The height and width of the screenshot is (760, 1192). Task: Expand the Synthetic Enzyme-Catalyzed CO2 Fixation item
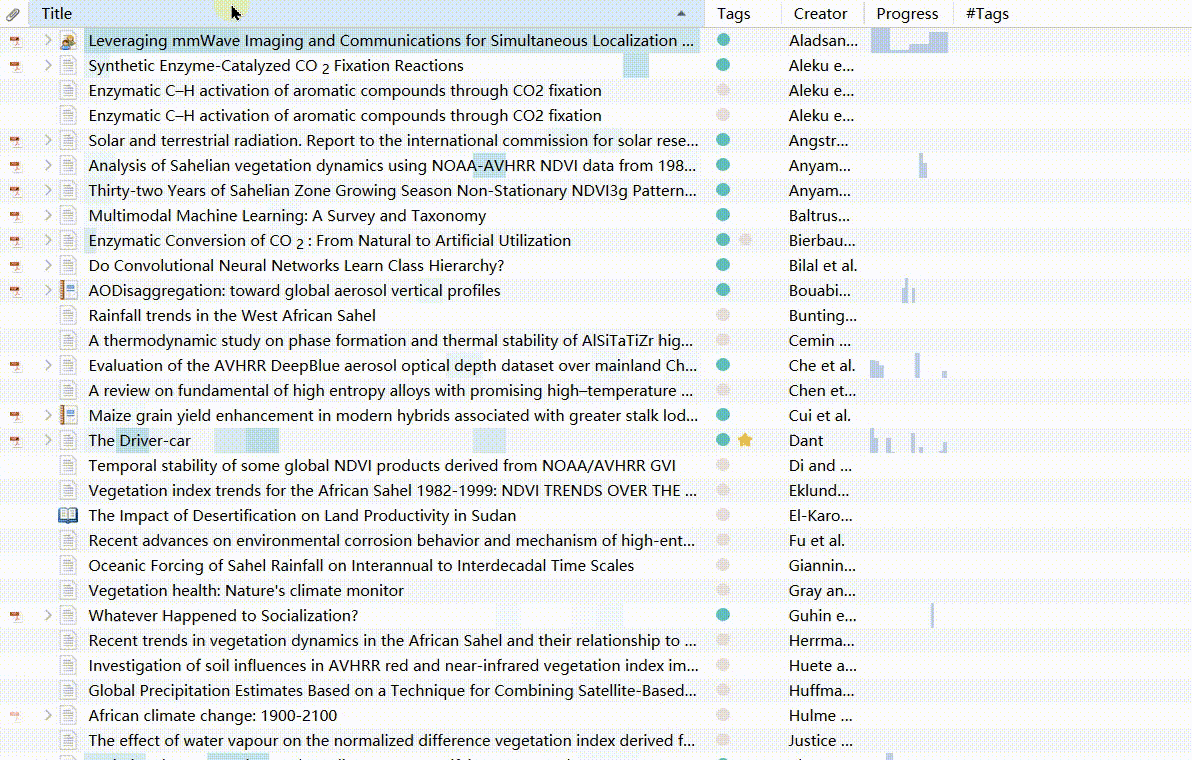tap(47, 66)
